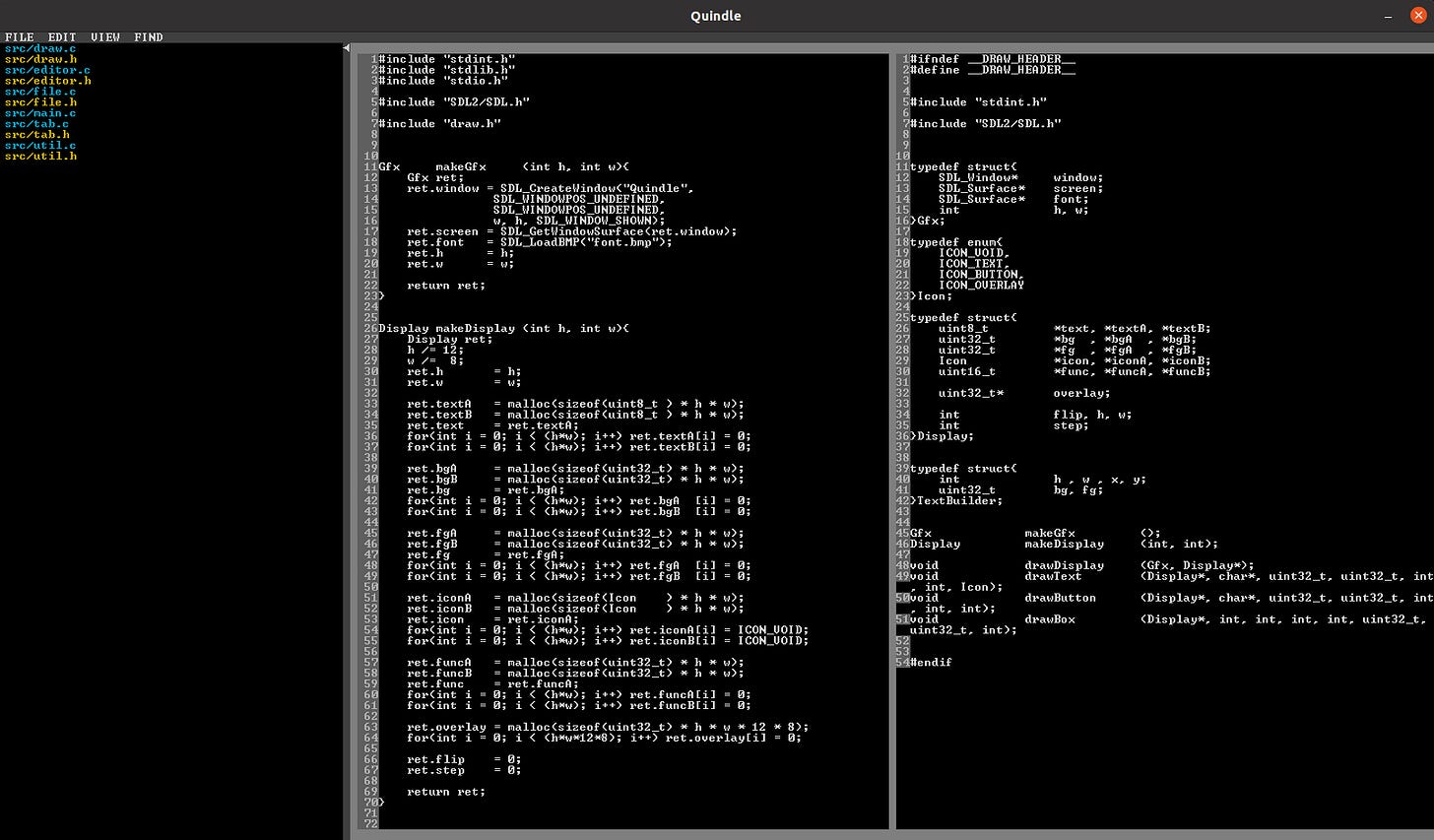The width and height of the screenshot is (1434, 840).
Task: Open the VIEW menu
Action: [x=105, y=37]
